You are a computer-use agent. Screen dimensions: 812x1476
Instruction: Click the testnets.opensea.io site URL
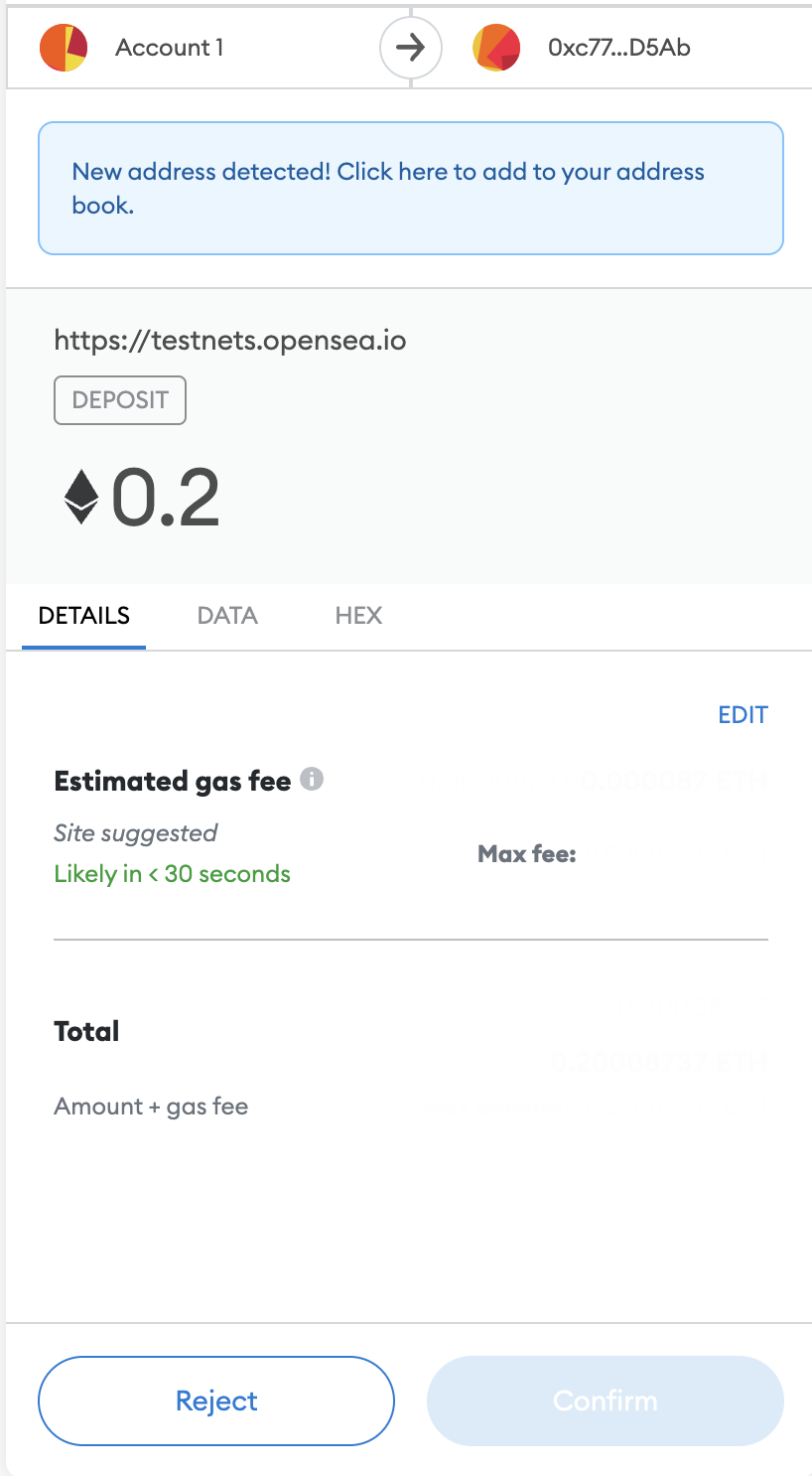(x=230, y=341)
